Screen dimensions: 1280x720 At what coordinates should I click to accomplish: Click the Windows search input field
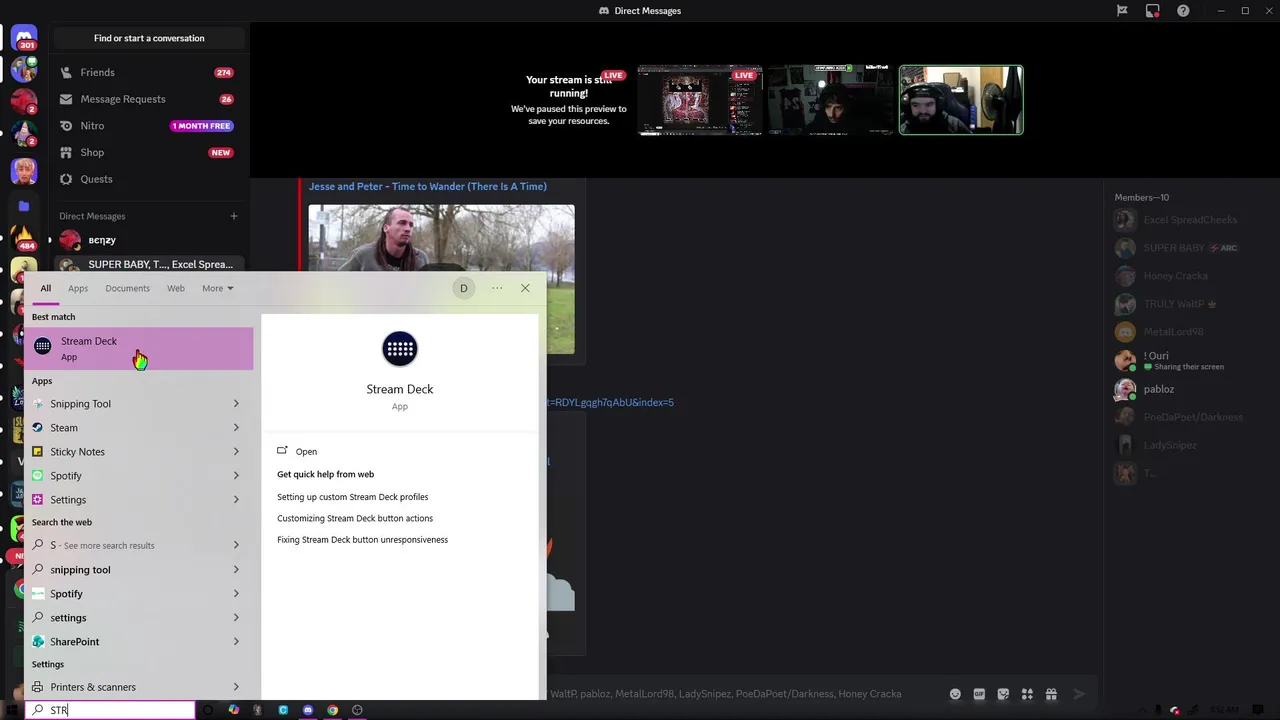click(110, 710)
